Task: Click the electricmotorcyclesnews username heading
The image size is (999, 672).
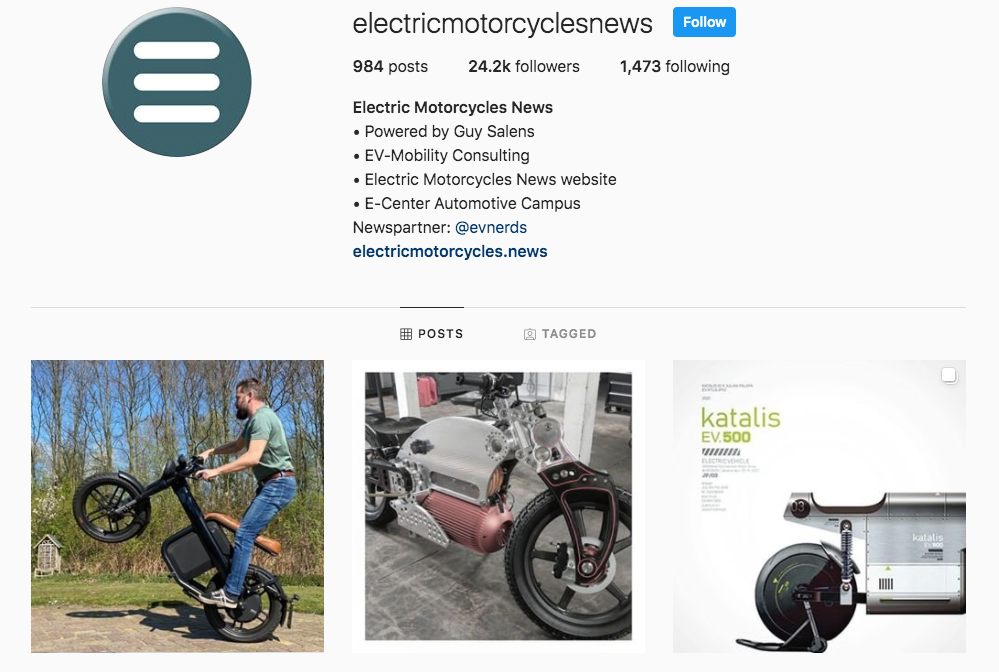Action: (502, 24)
